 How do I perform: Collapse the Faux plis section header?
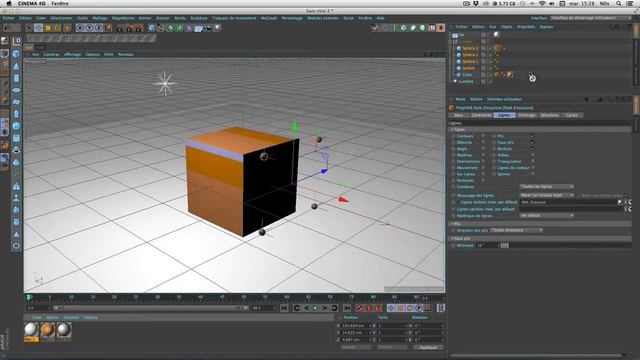tap(540, 238)
